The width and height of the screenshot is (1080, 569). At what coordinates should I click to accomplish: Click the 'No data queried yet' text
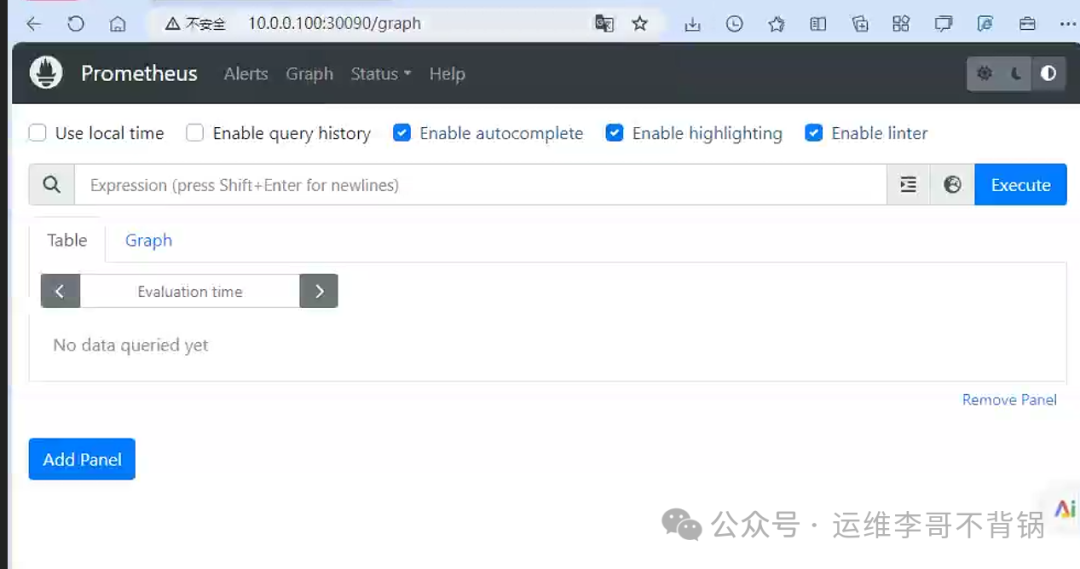point(131,345)
